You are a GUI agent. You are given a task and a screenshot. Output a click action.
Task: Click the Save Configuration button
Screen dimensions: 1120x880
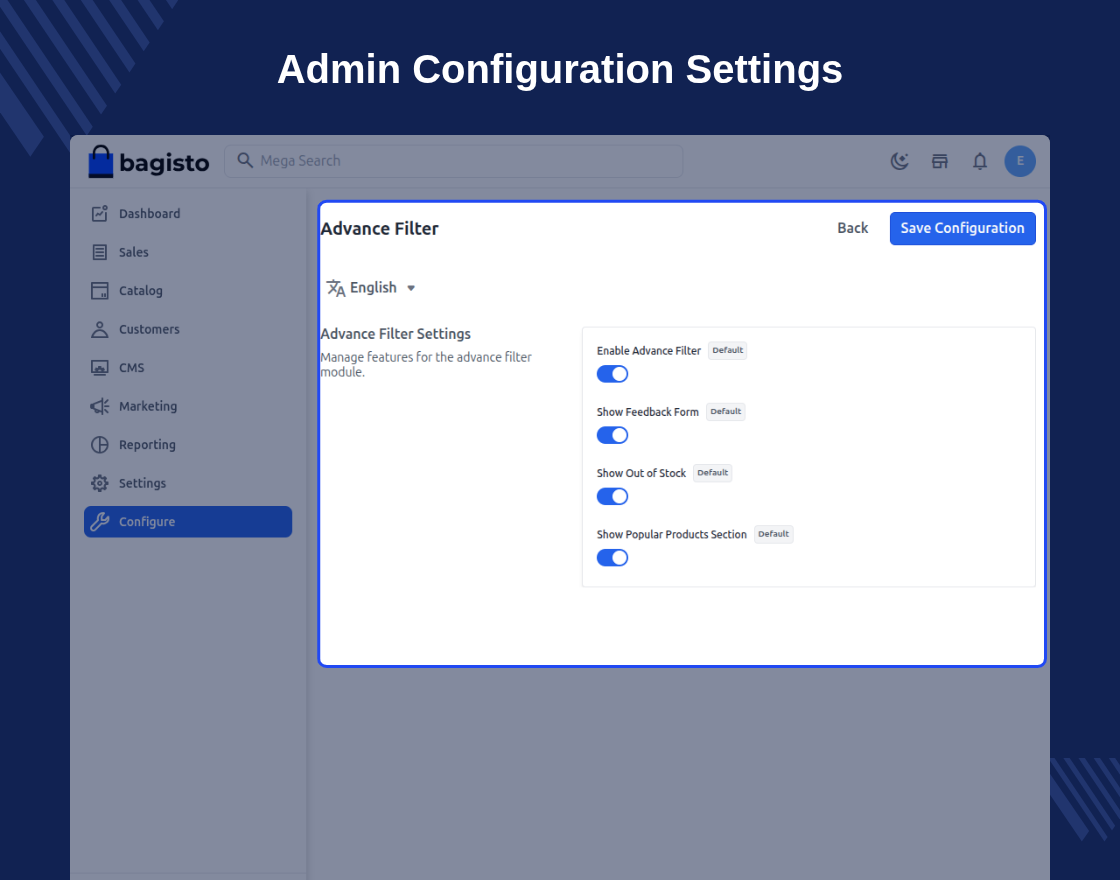point(962,229)
